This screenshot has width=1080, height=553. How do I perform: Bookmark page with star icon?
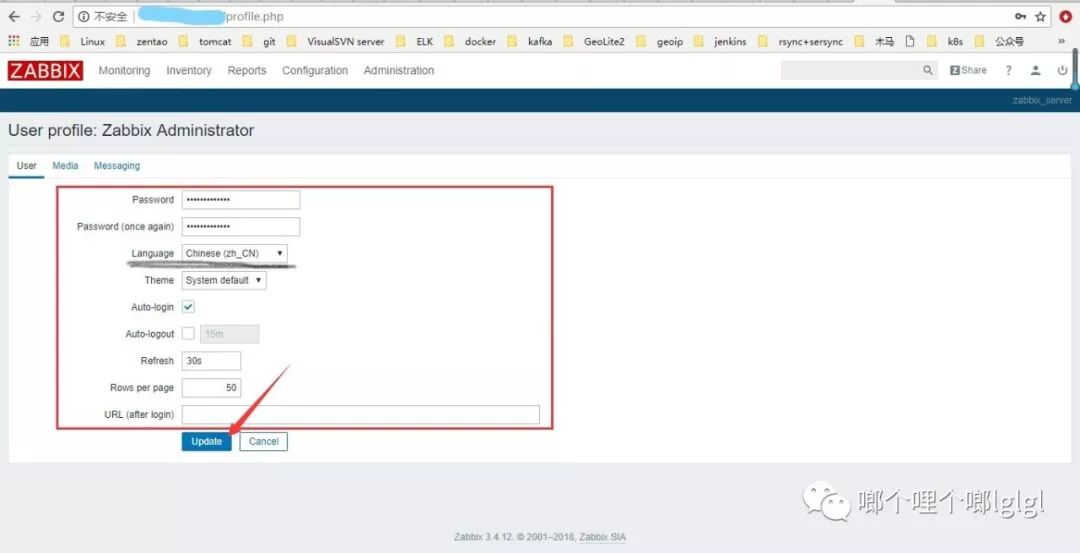1041,17
